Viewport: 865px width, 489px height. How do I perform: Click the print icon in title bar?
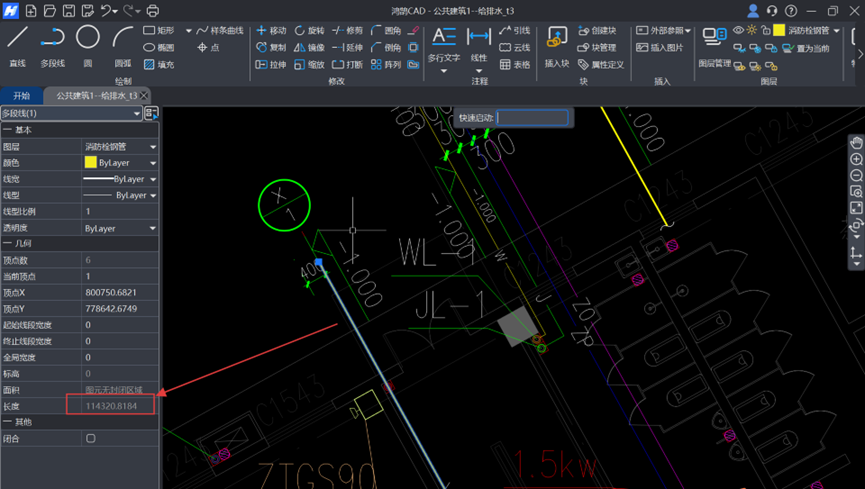[x=153, y=11]
